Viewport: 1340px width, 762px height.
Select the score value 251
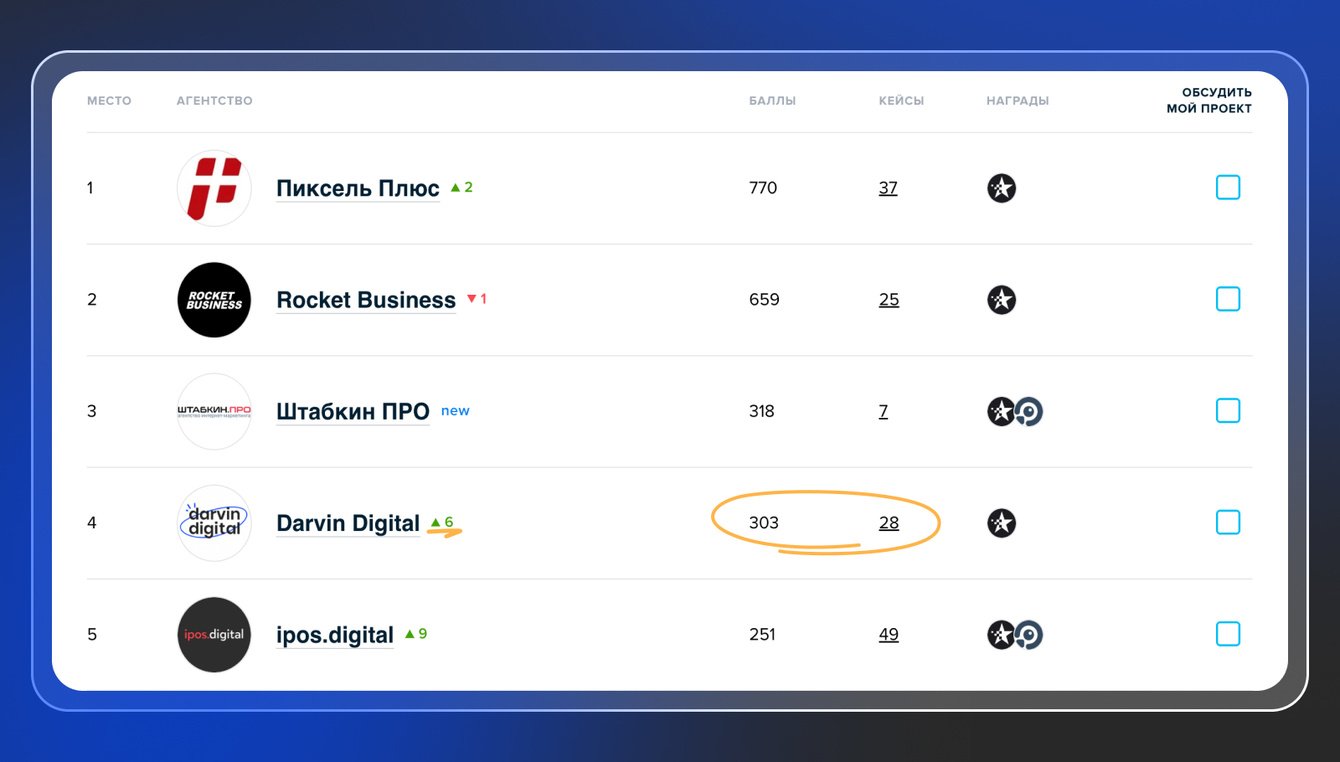coord(762,635)
